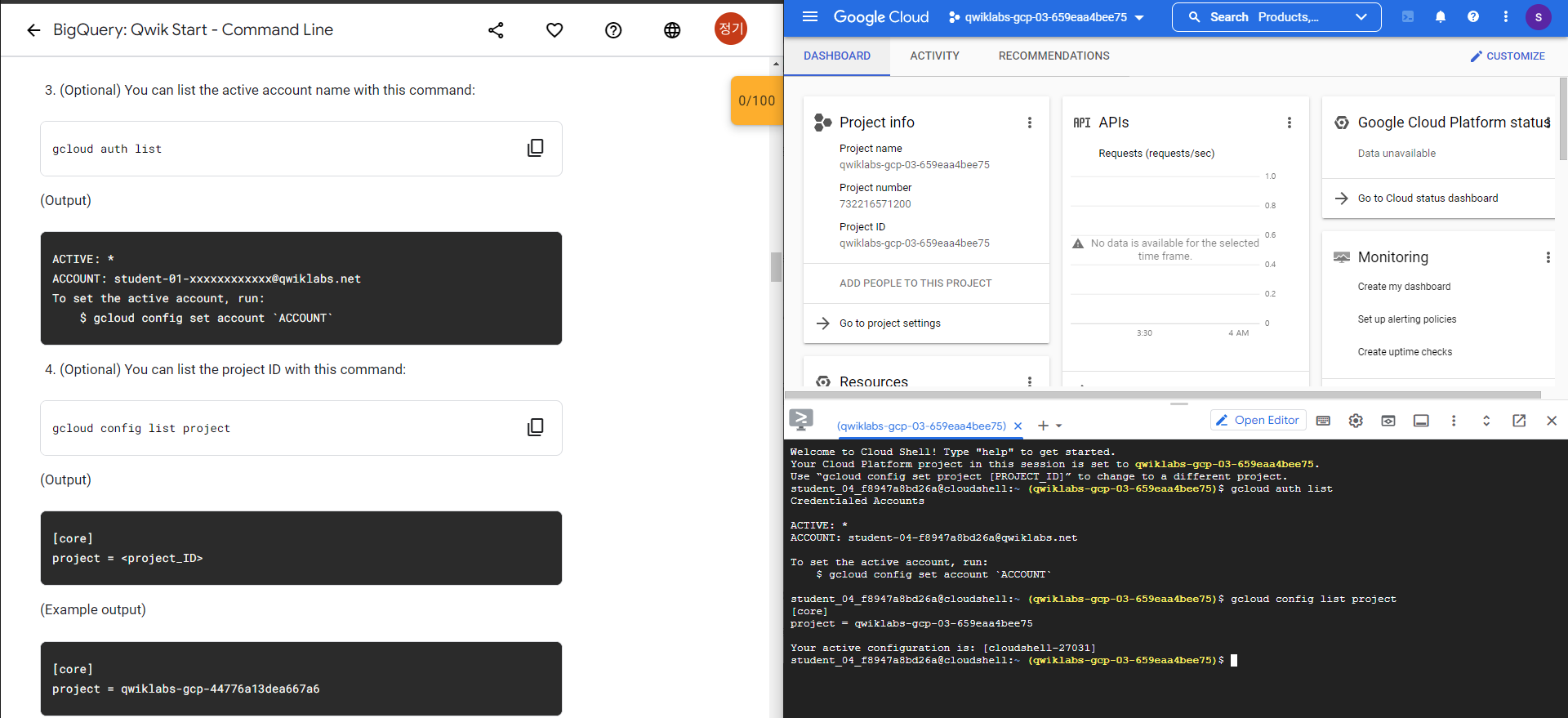Open Cloud Shell keyboard shortcut icon
The image size is (1568, 718).
(x=1323, y=421)
